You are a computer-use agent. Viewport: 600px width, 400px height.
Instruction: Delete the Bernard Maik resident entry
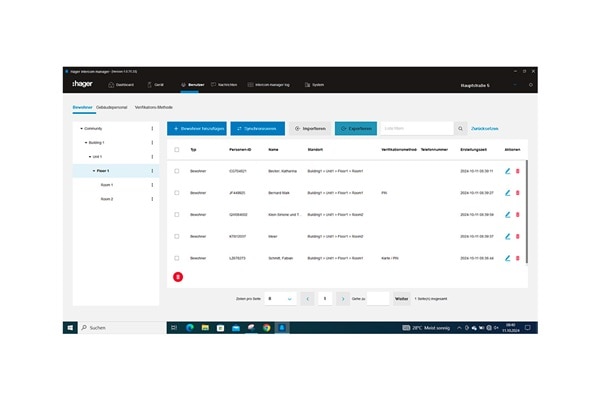click(x=518, y=193)
